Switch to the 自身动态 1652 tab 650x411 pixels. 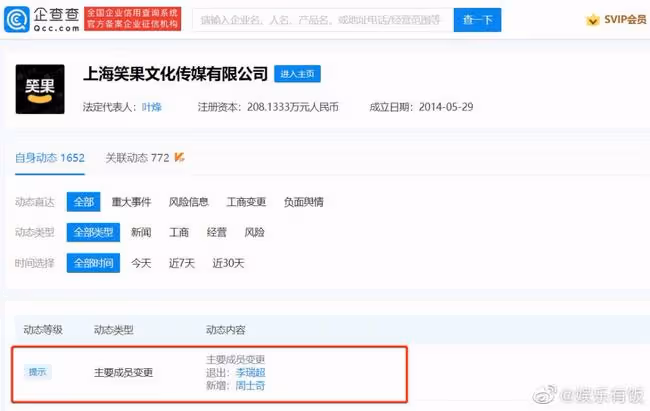(50, 158)
